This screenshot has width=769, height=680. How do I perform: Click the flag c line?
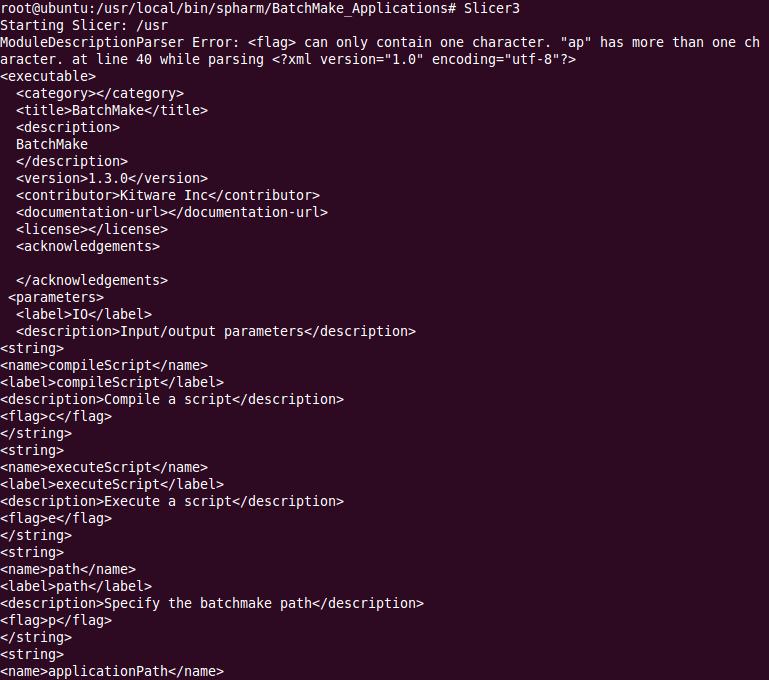point(56,416)
